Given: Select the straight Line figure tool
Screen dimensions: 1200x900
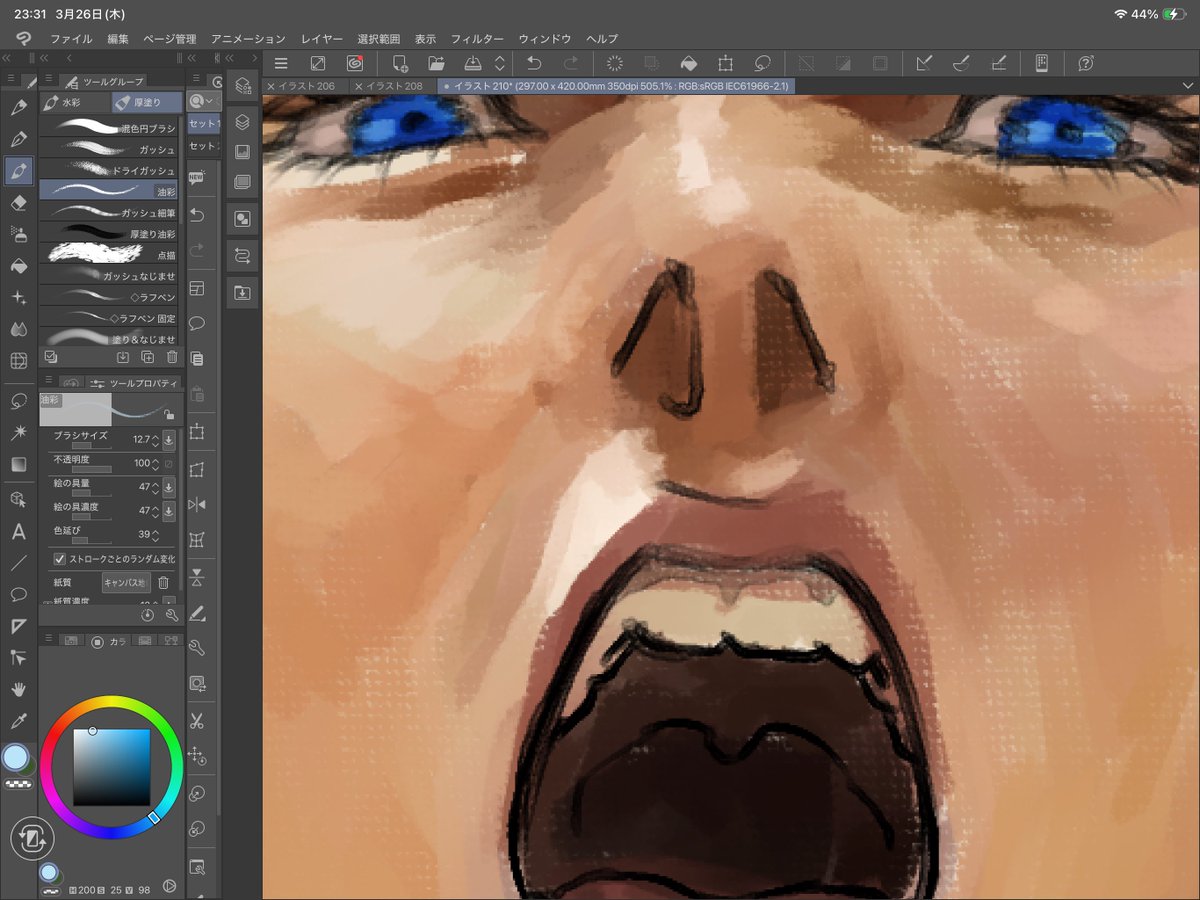Looking at the screenshot, I should [x=17, y=562].
